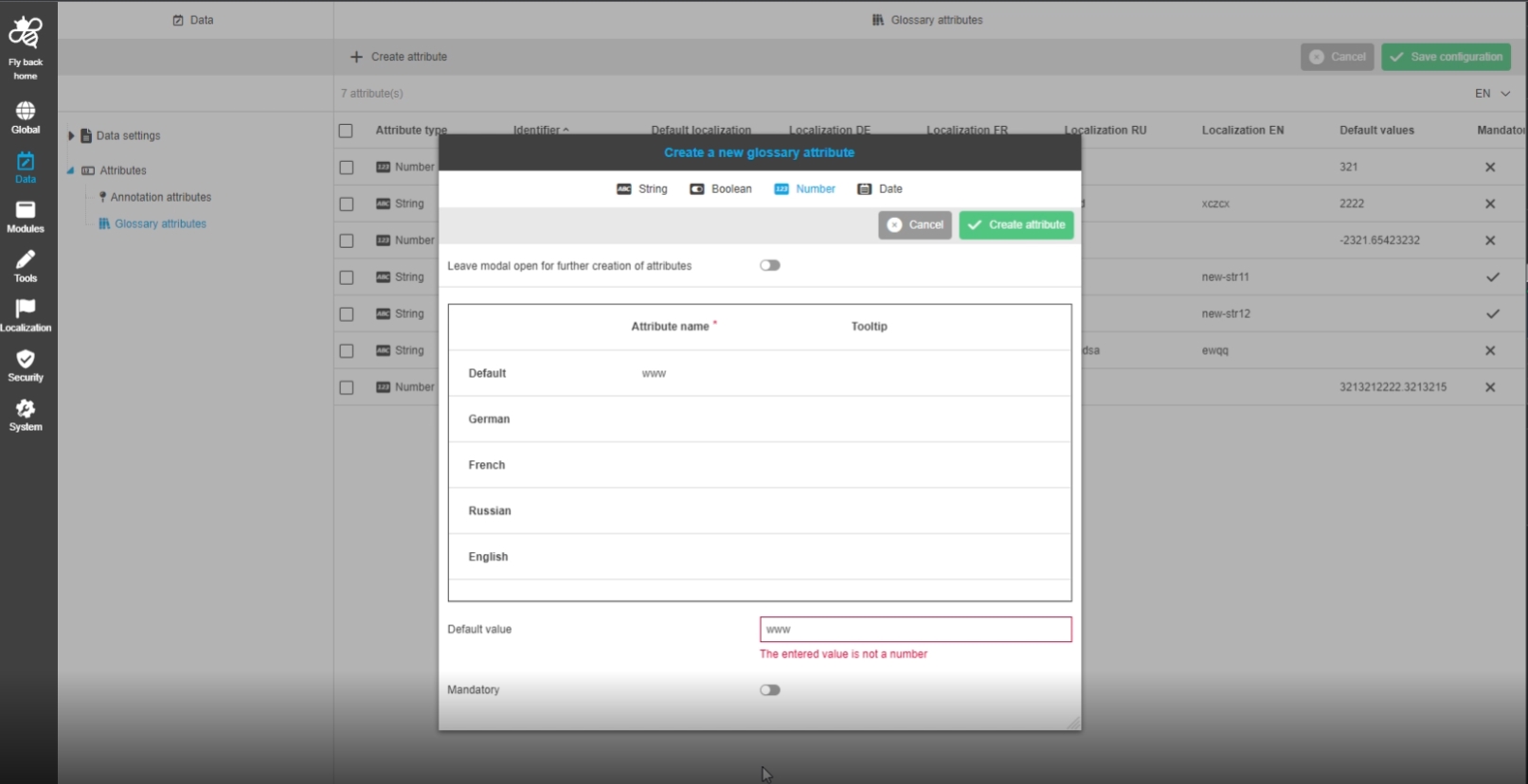Click the mandatory X mark for row 321
Image resolution: width=1528 pixels, height=784 pixels.
click(1490, 167)
